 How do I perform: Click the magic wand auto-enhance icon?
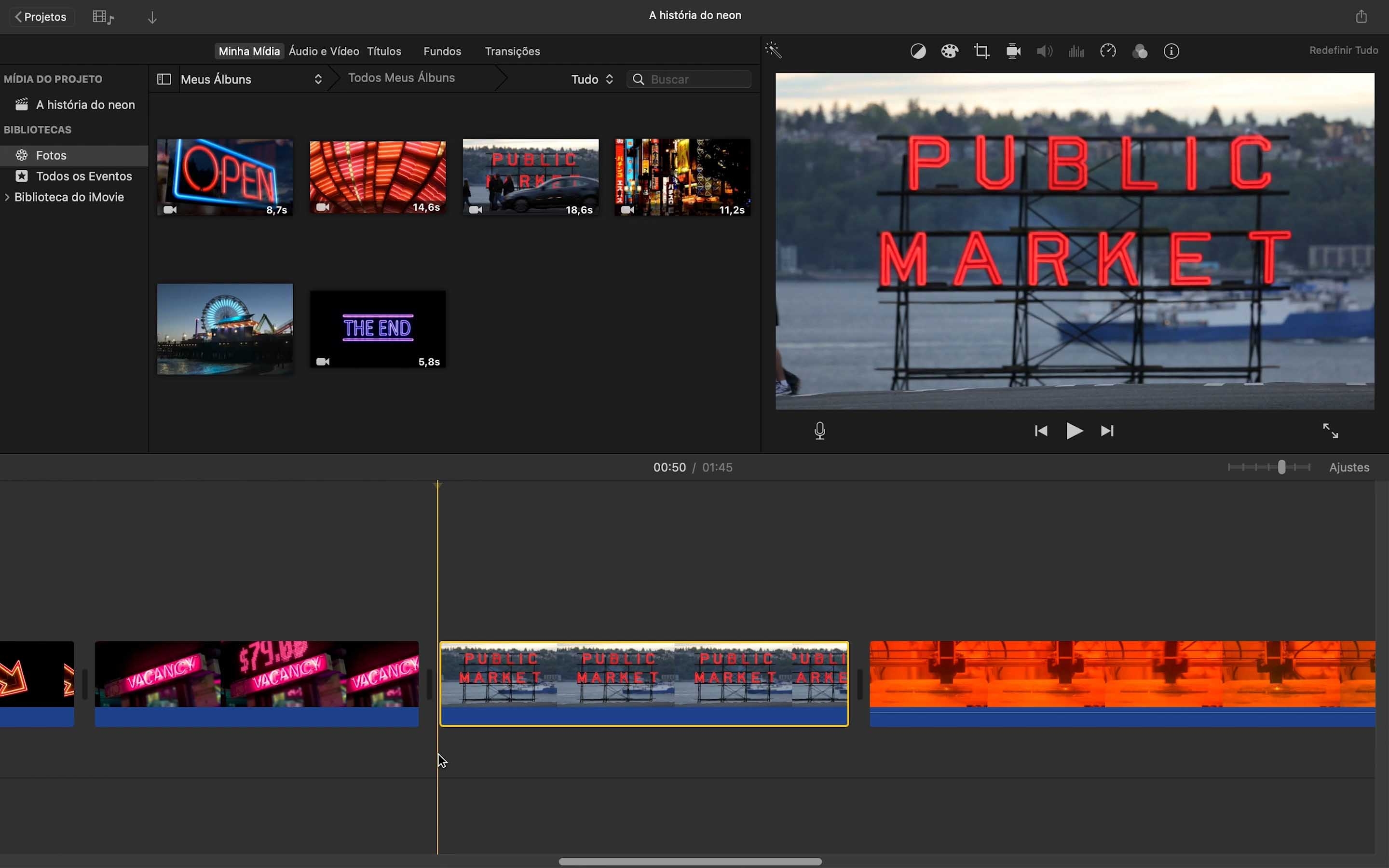pos(774,51)
